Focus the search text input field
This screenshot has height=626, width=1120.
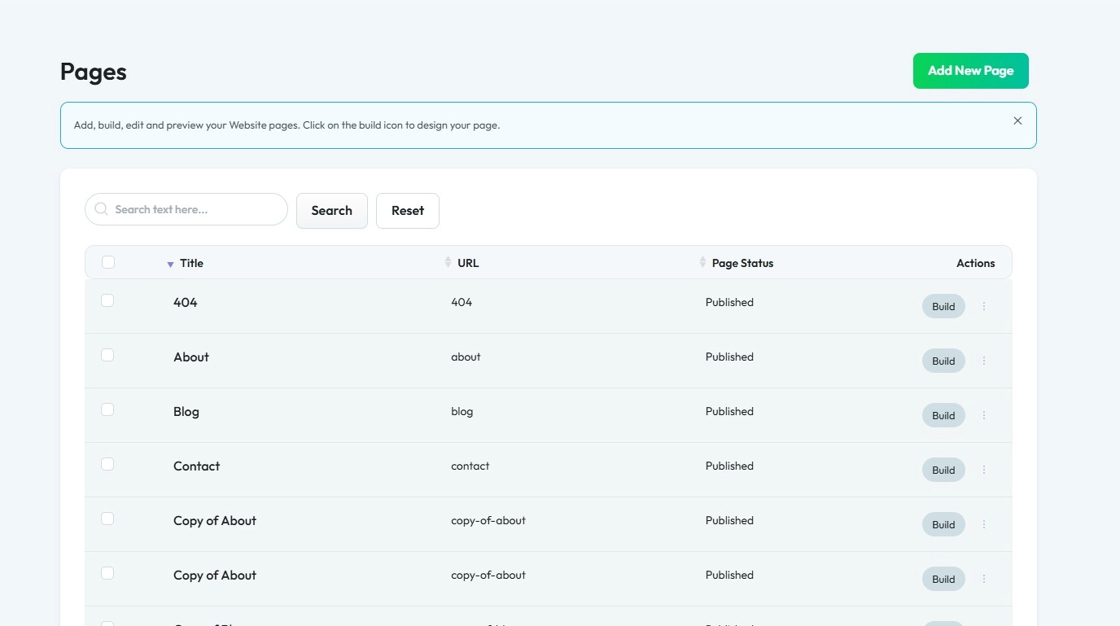(x=195, y=210)
